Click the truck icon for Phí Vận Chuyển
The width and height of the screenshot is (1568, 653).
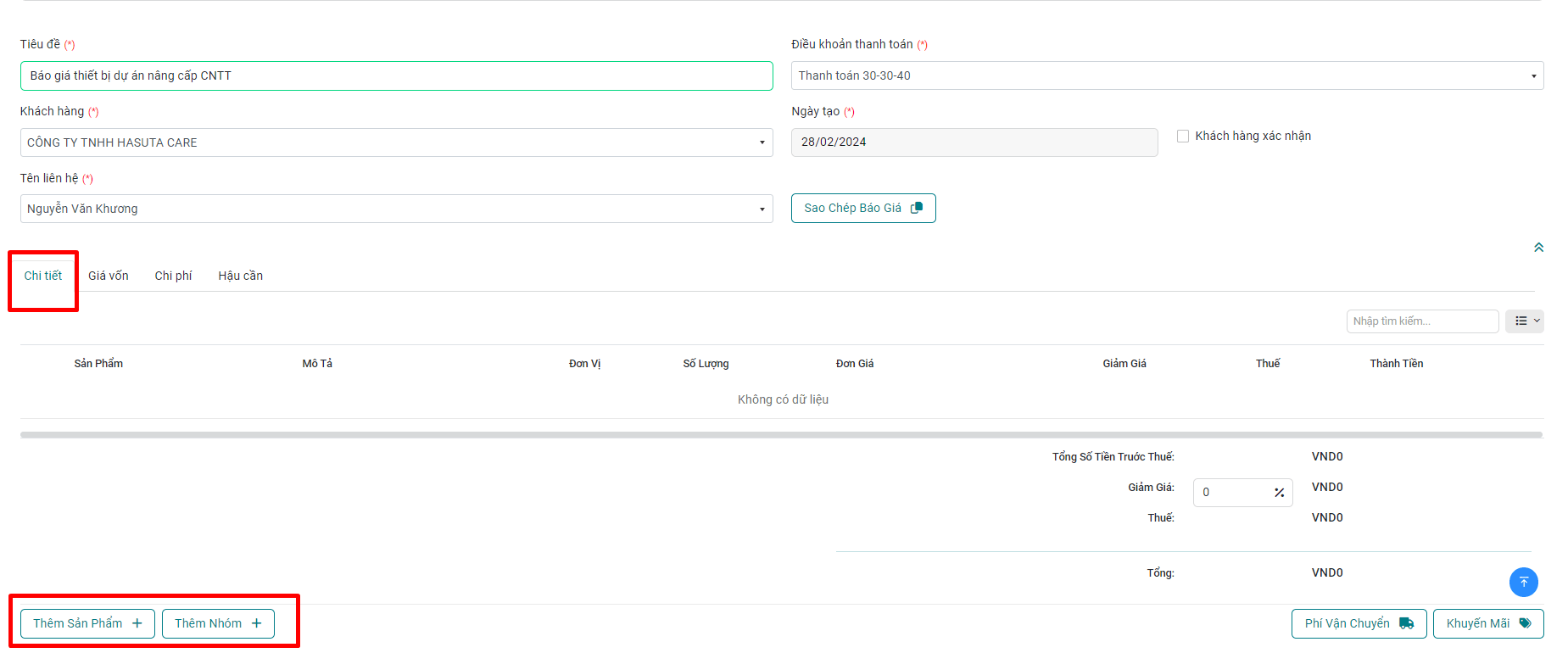[1407, 623]
